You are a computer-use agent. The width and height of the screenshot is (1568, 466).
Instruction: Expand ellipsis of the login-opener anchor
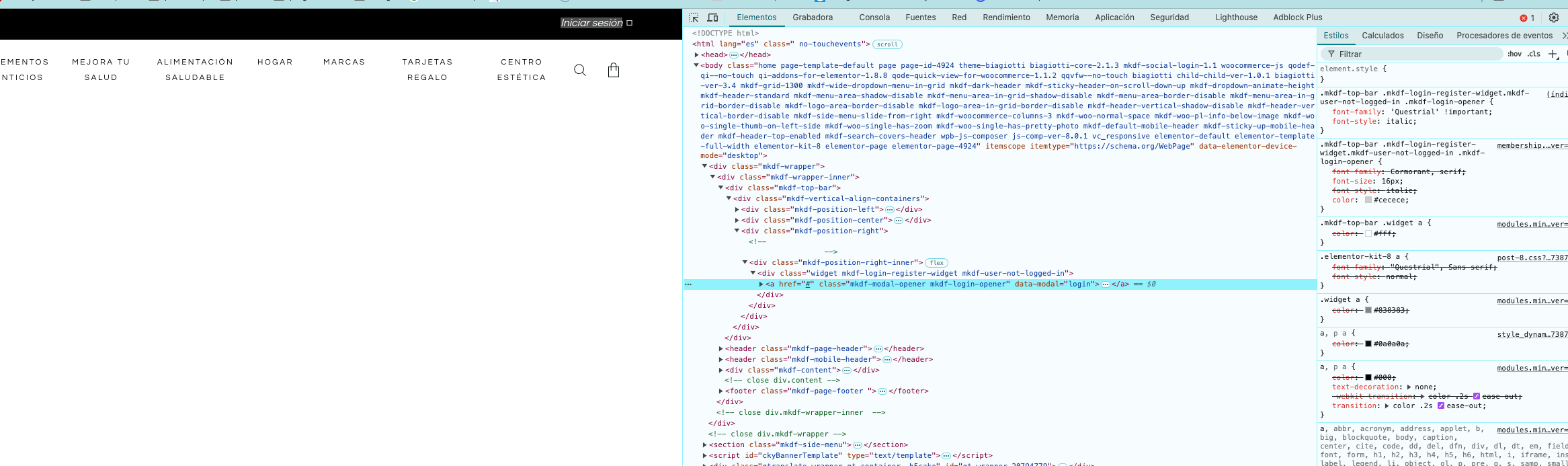click(1106, 284)
